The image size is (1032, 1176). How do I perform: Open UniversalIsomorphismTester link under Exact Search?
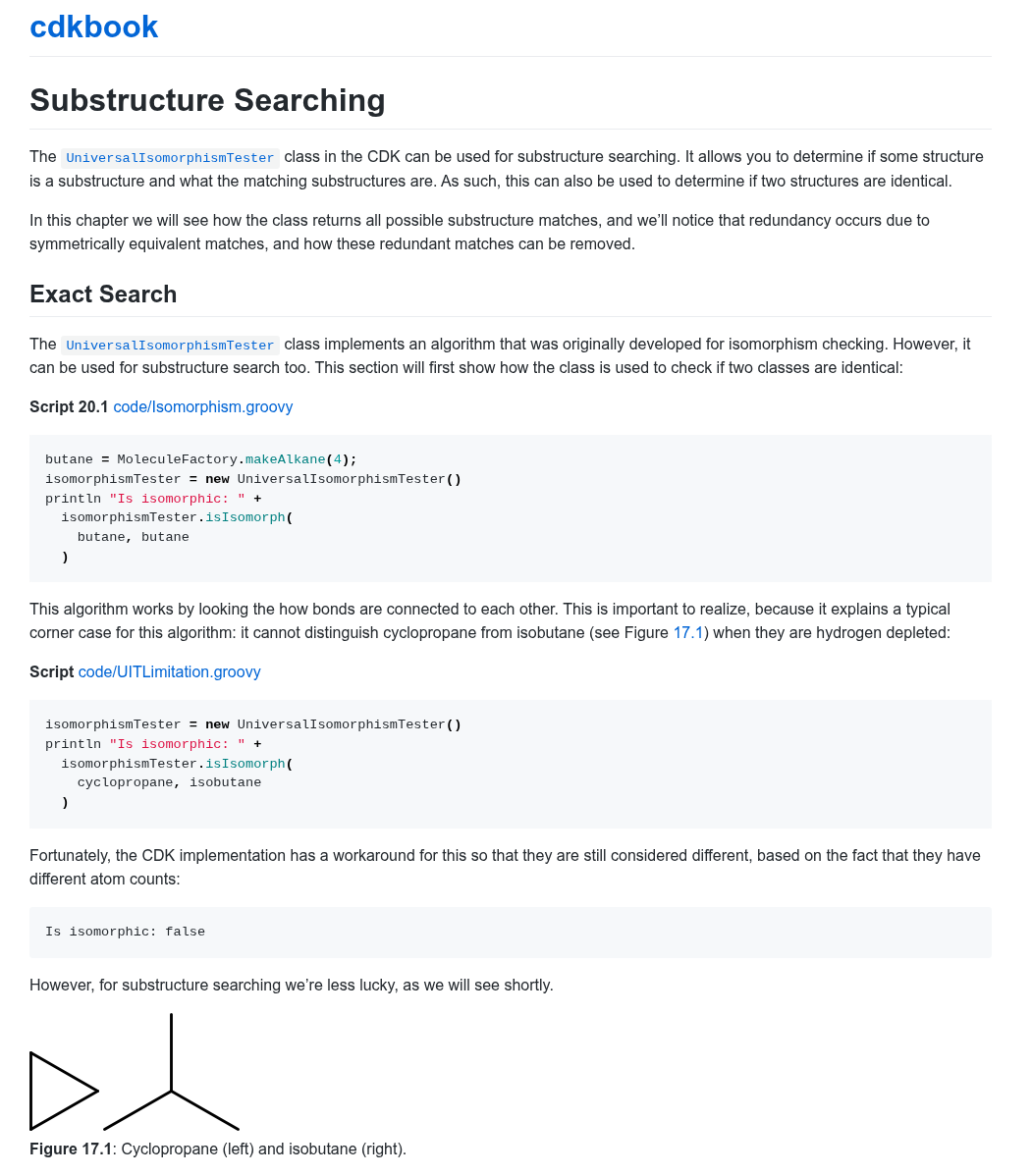click(170, 346)
